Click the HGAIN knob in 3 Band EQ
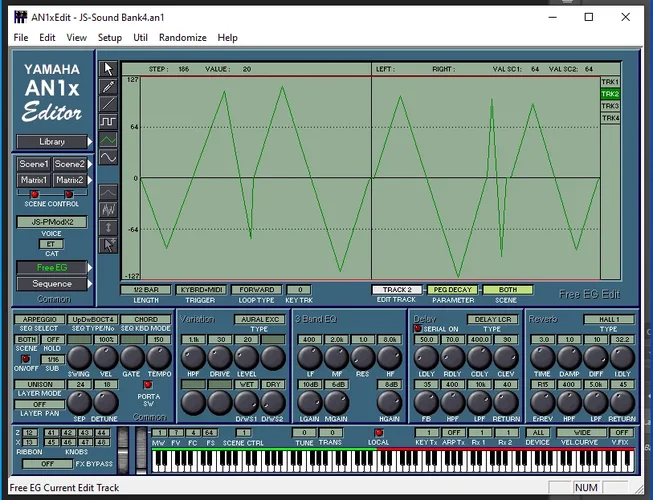The image size is (653, 500). tap(389, 403)
